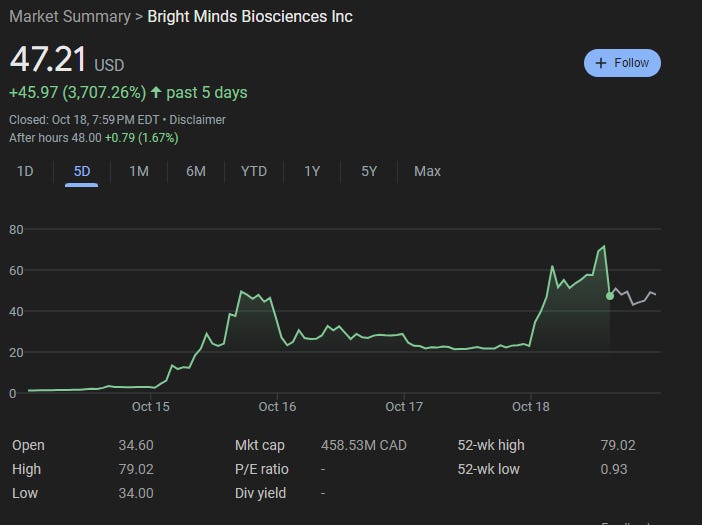The width and height of the screenshot is (702, 525).
Task: Switch to the 1Y chart range
Action: coord(312,171)
